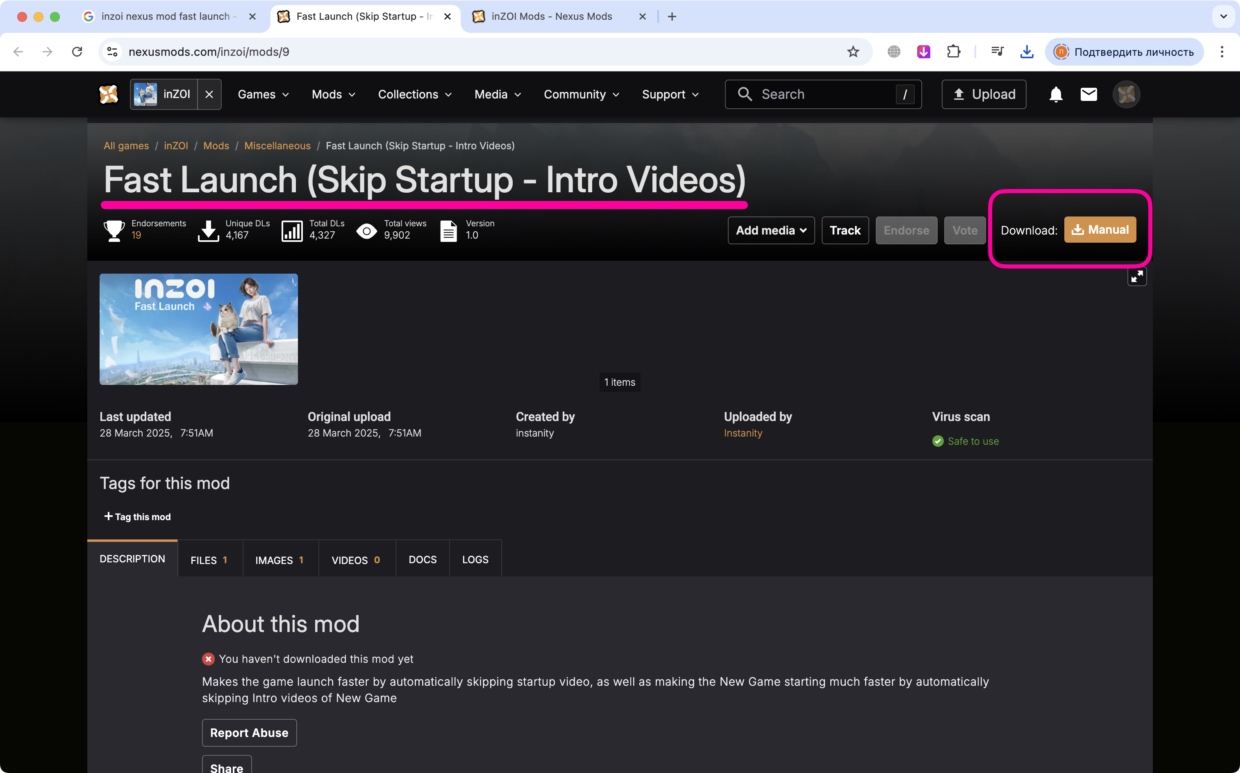Open uploader Instanity profile link
1240x773 pixels.
[743, 433]
